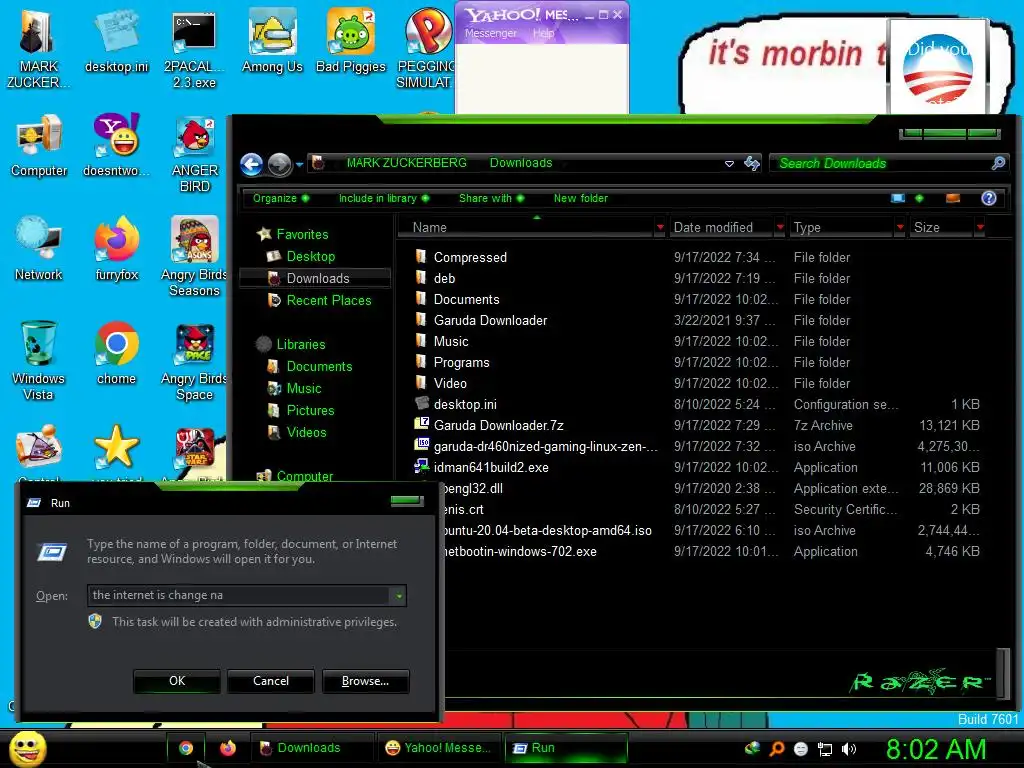Expand the address bar previous locations dropdown
The height and width of the screenshot is (768, 1024).
[729, 164]
